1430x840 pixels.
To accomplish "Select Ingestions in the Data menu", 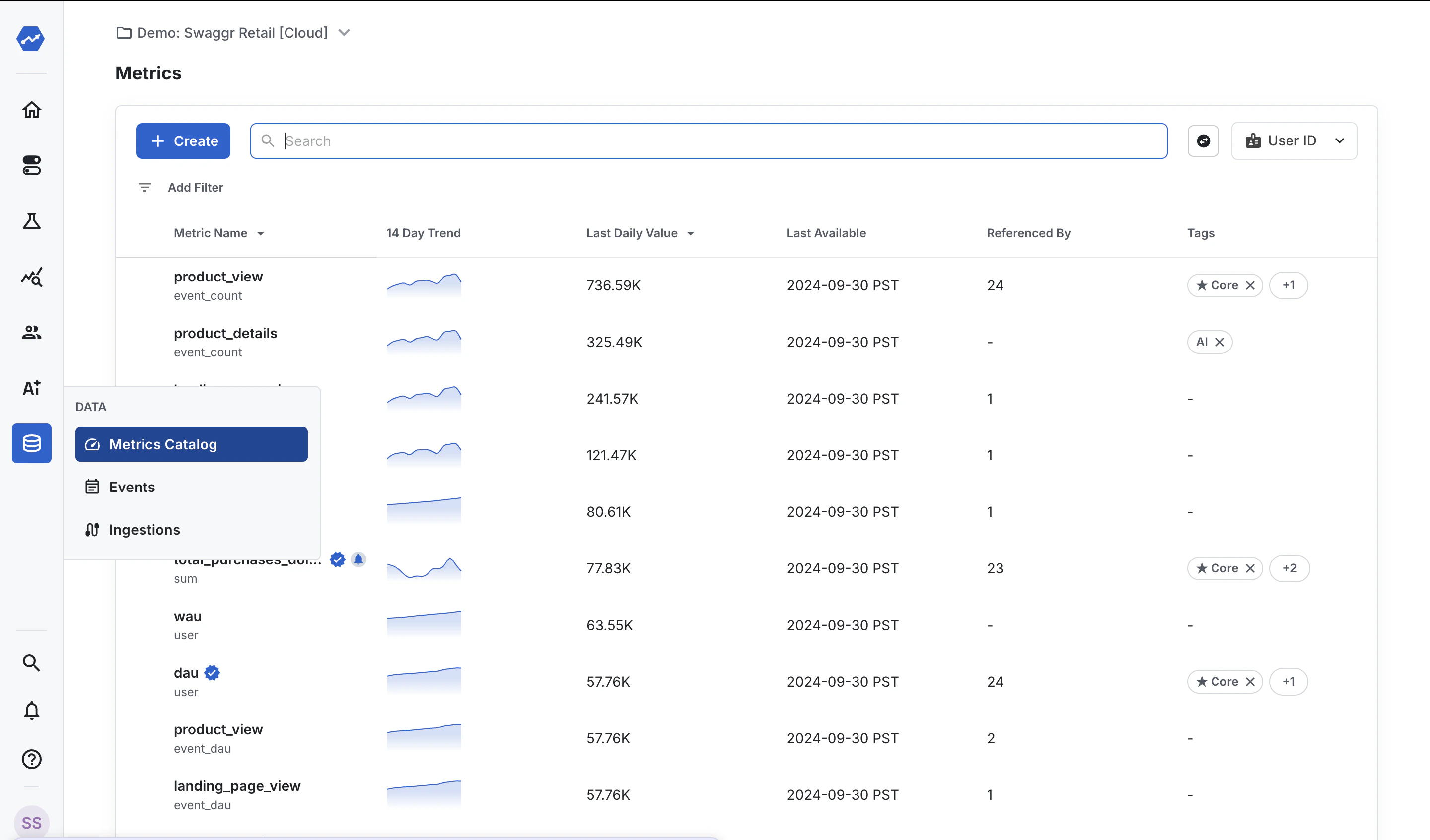I will pos(144,530).
